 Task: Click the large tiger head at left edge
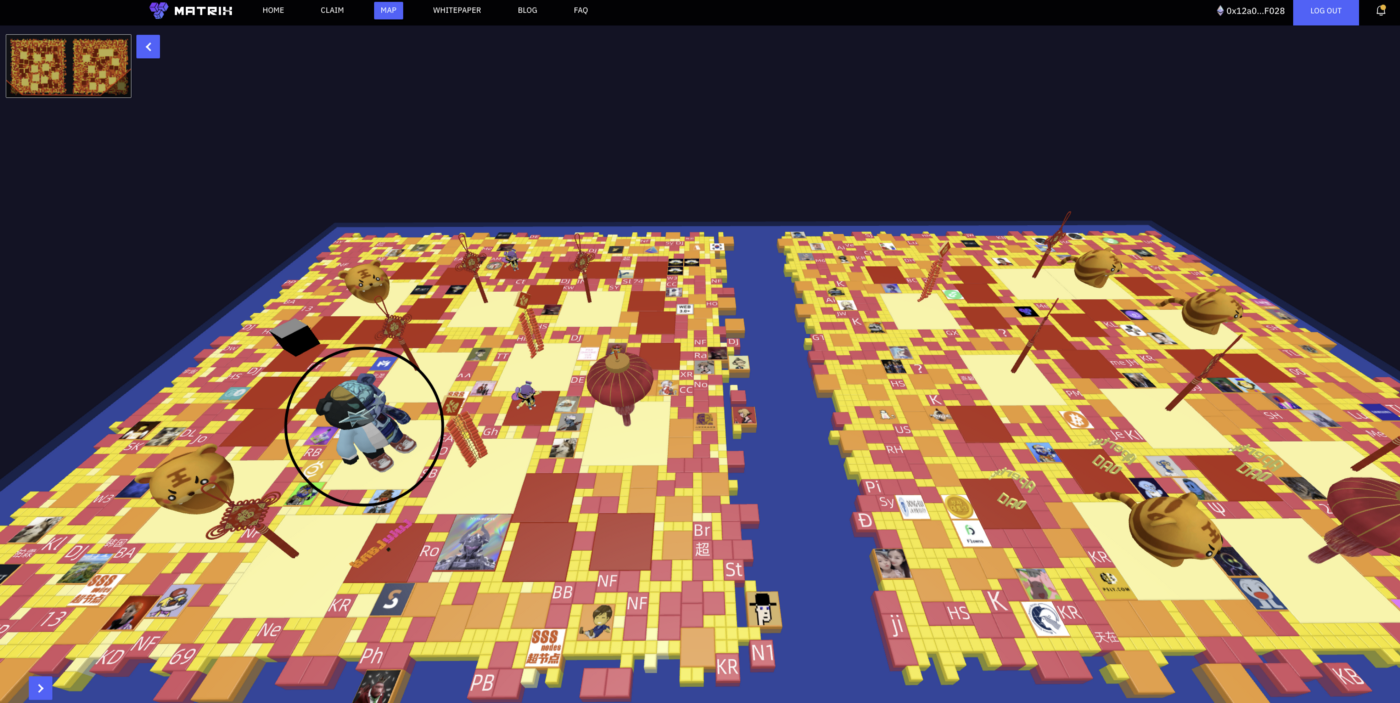(191, 480)
